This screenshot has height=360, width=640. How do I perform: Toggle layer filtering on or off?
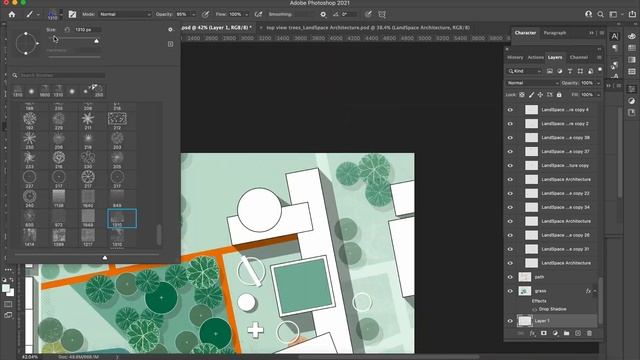(600, 70)
